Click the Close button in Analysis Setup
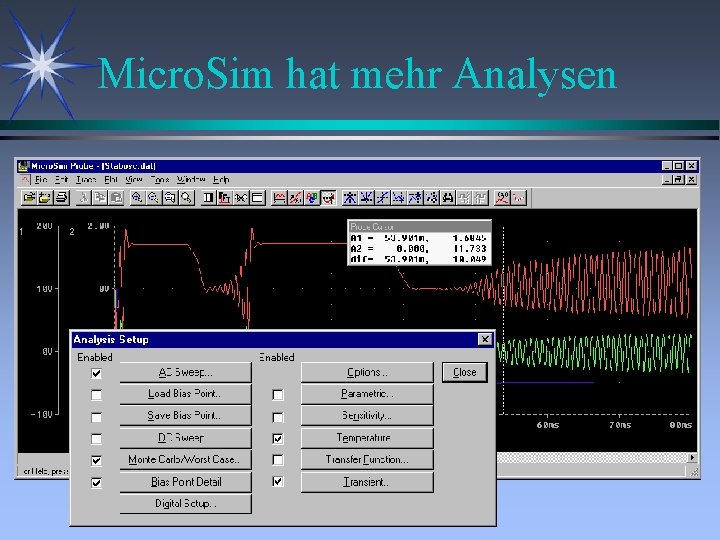Viewport: 720px width, 540px height. click(465, 372)
